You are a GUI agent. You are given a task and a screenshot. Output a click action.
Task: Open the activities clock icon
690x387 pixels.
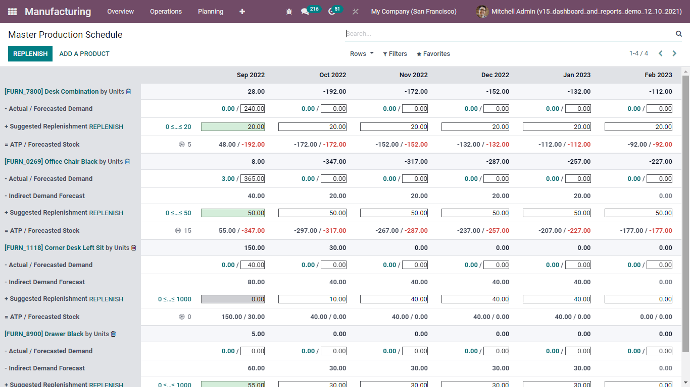pos(332,12)
